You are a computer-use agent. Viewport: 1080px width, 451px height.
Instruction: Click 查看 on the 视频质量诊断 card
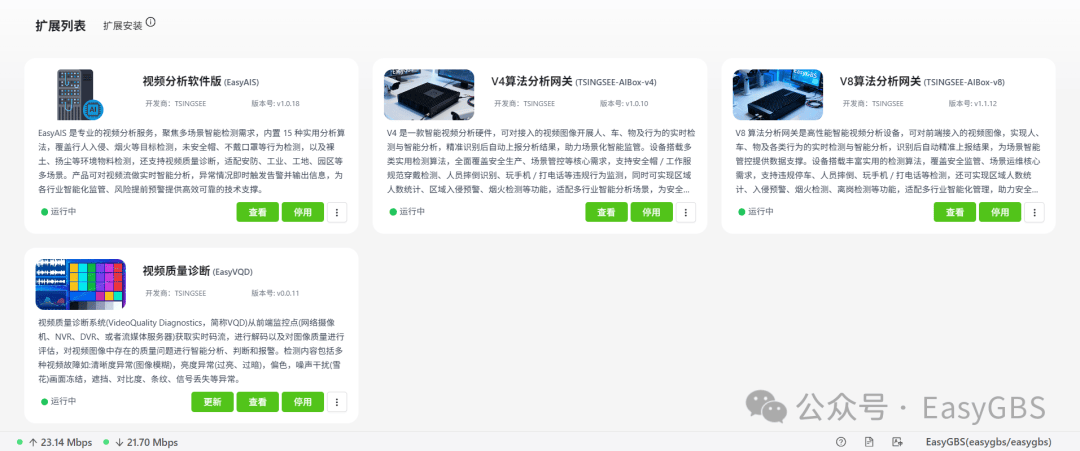pyautogui.click(x=258, y=401)
